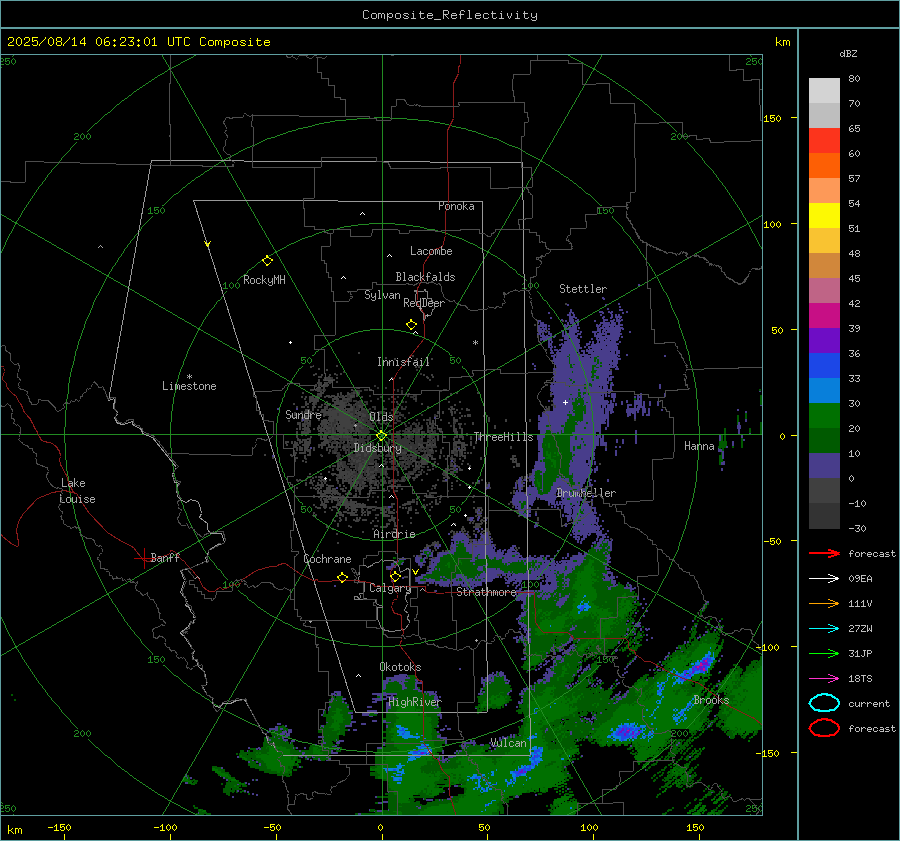
Task: Click the Brooks town label
Action: point(712,700)
